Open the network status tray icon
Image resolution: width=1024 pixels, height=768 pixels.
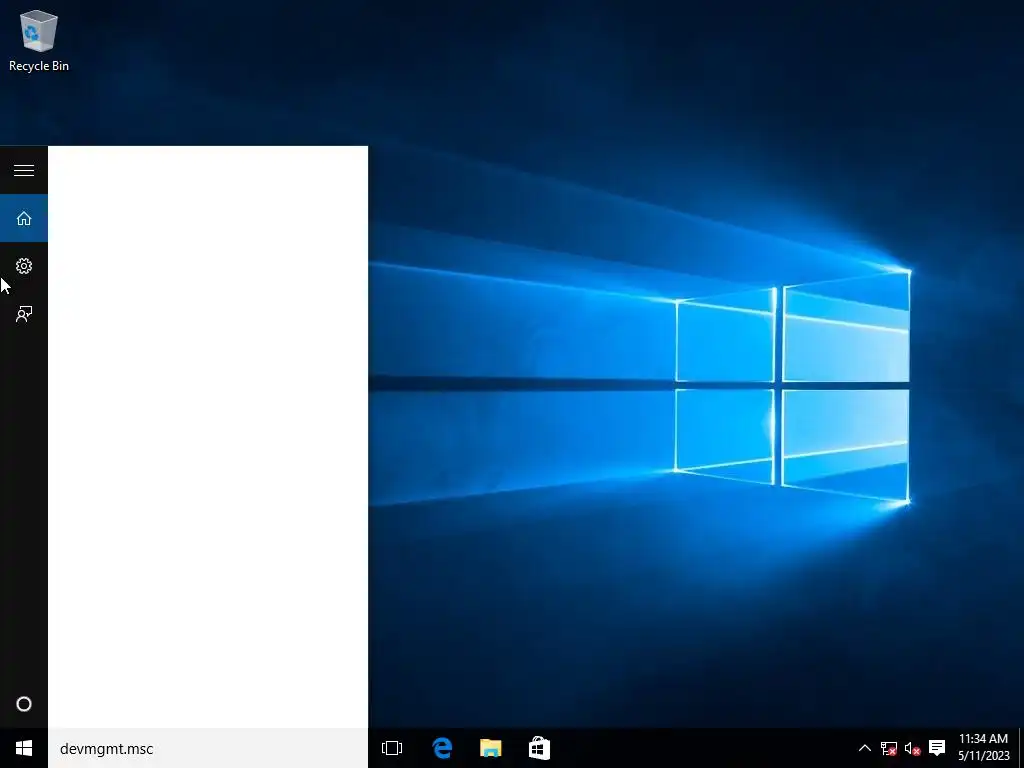[x=889, y=748]
